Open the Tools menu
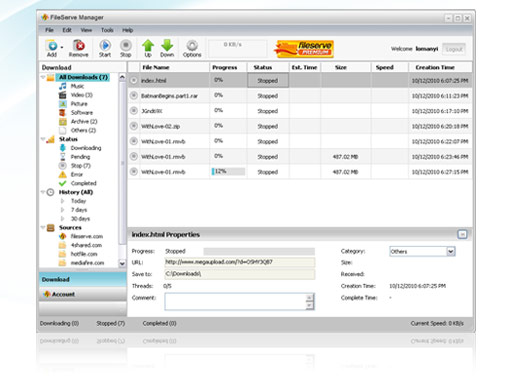 point(107,30)
